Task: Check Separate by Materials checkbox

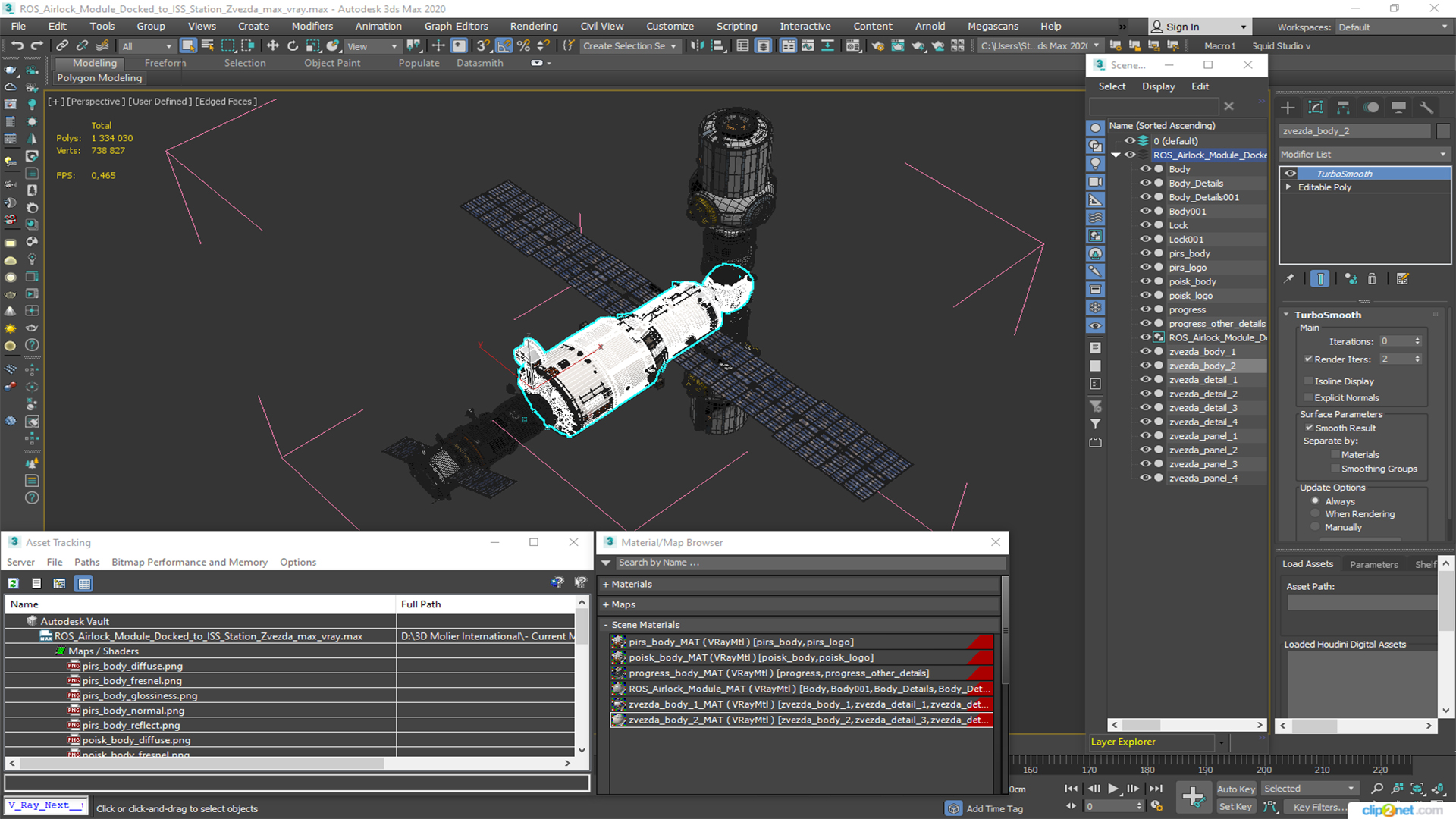Action: [x=1335, y=454]
